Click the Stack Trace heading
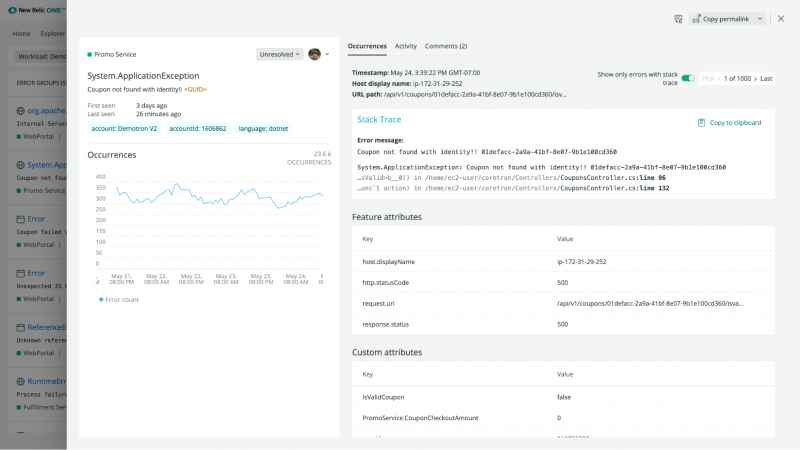The width and height of the screenshot is (800, 450). click(x=379, y=119)
